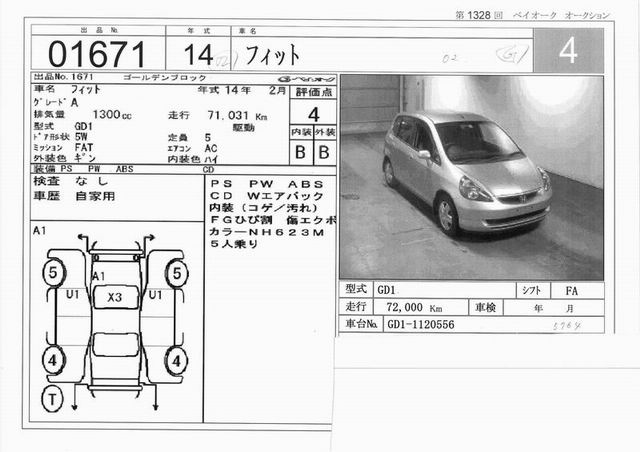Select the left U1 dent mark
The image size is (640, 452).
72,296
